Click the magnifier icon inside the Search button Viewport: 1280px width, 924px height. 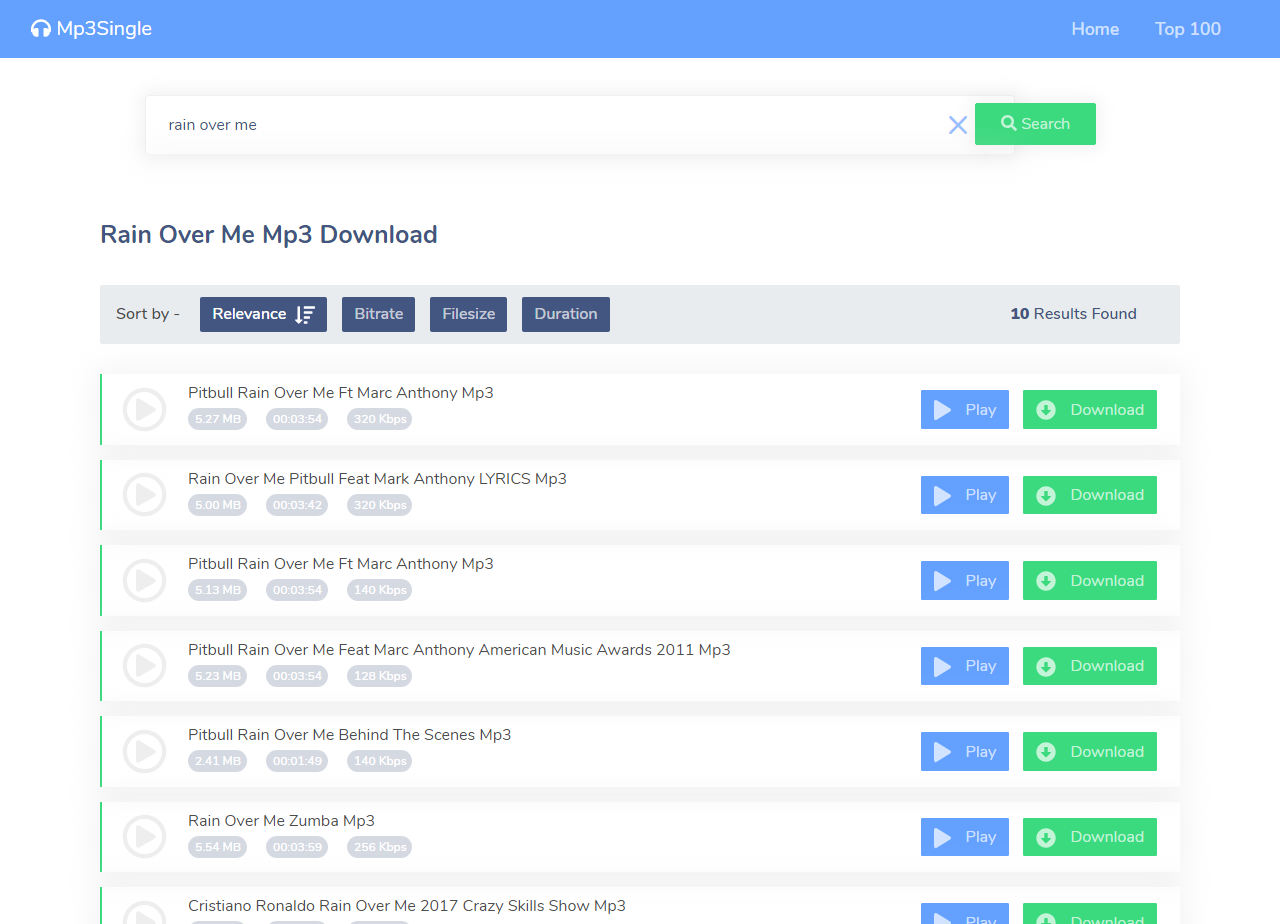click(x=1007, y=124)
